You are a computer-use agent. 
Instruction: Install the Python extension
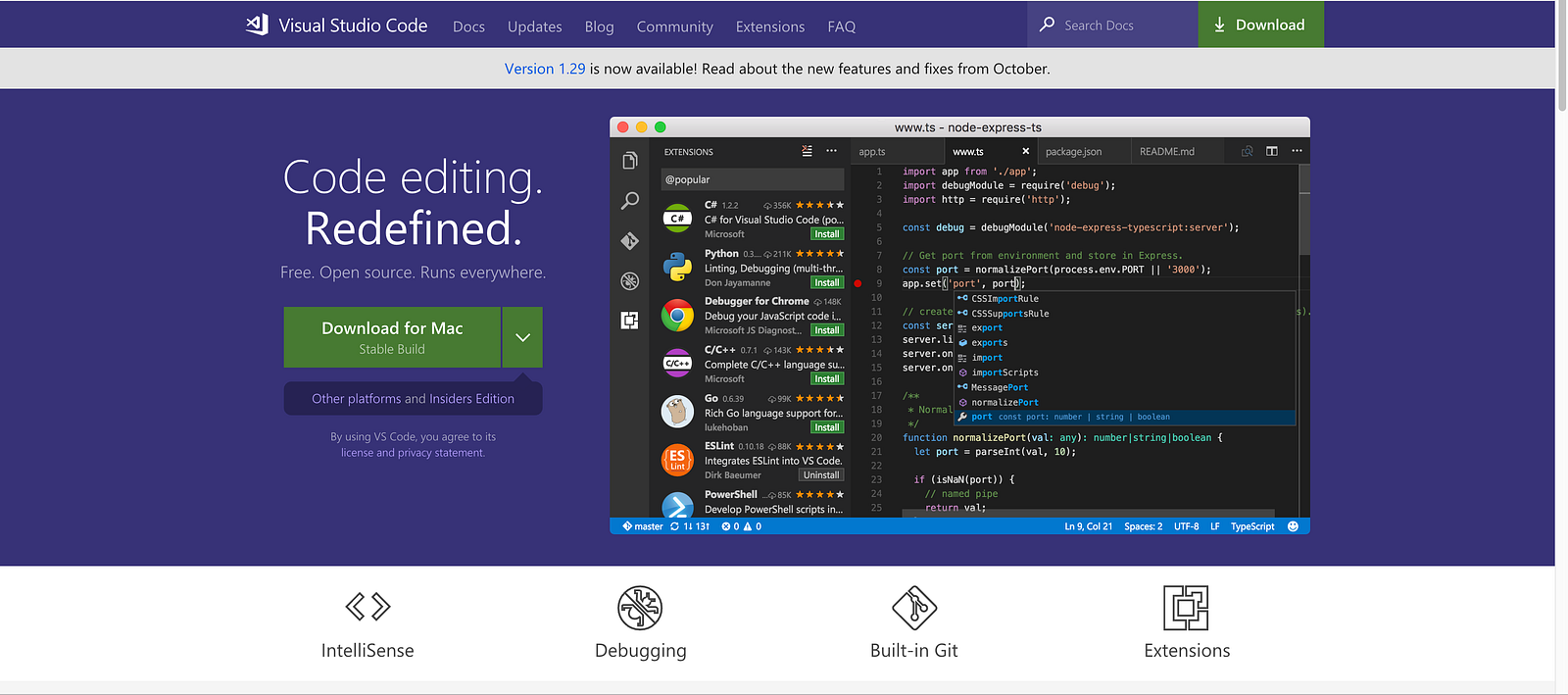click(827, 282)
